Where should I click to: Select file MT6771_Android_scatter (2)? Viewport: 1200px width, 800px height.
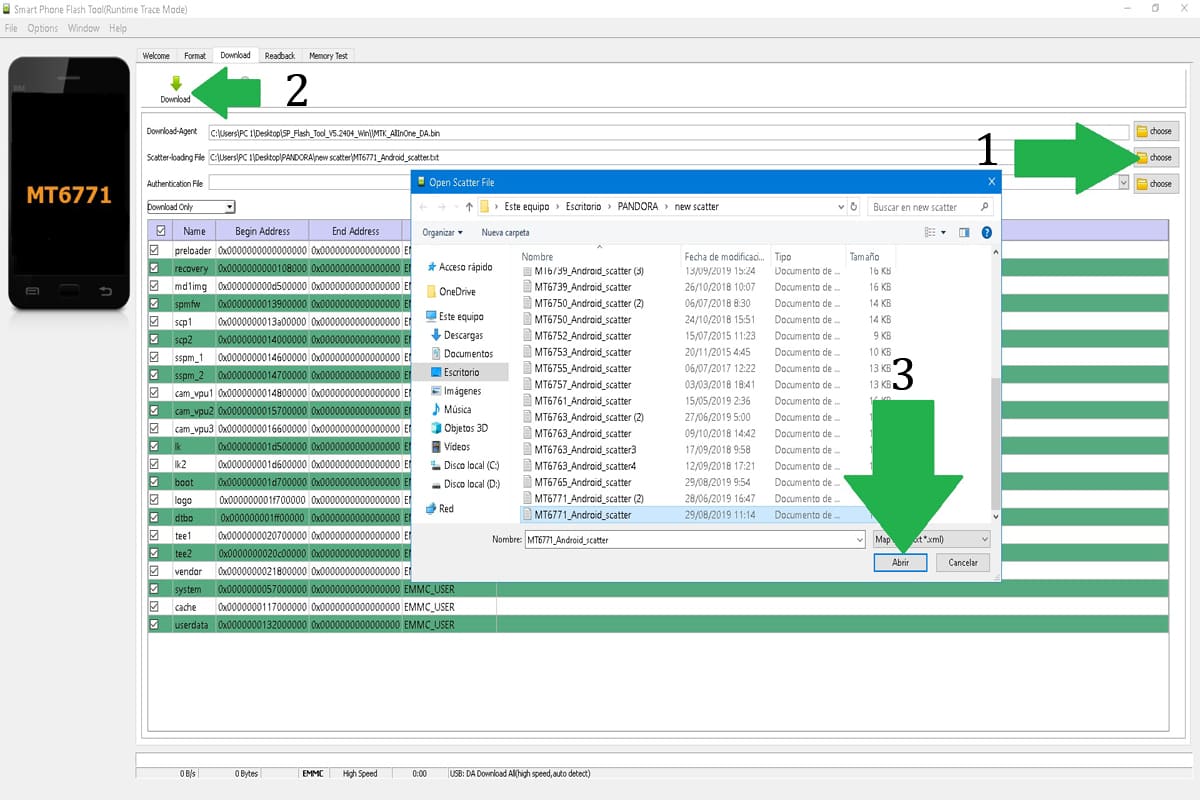[588, 498]
